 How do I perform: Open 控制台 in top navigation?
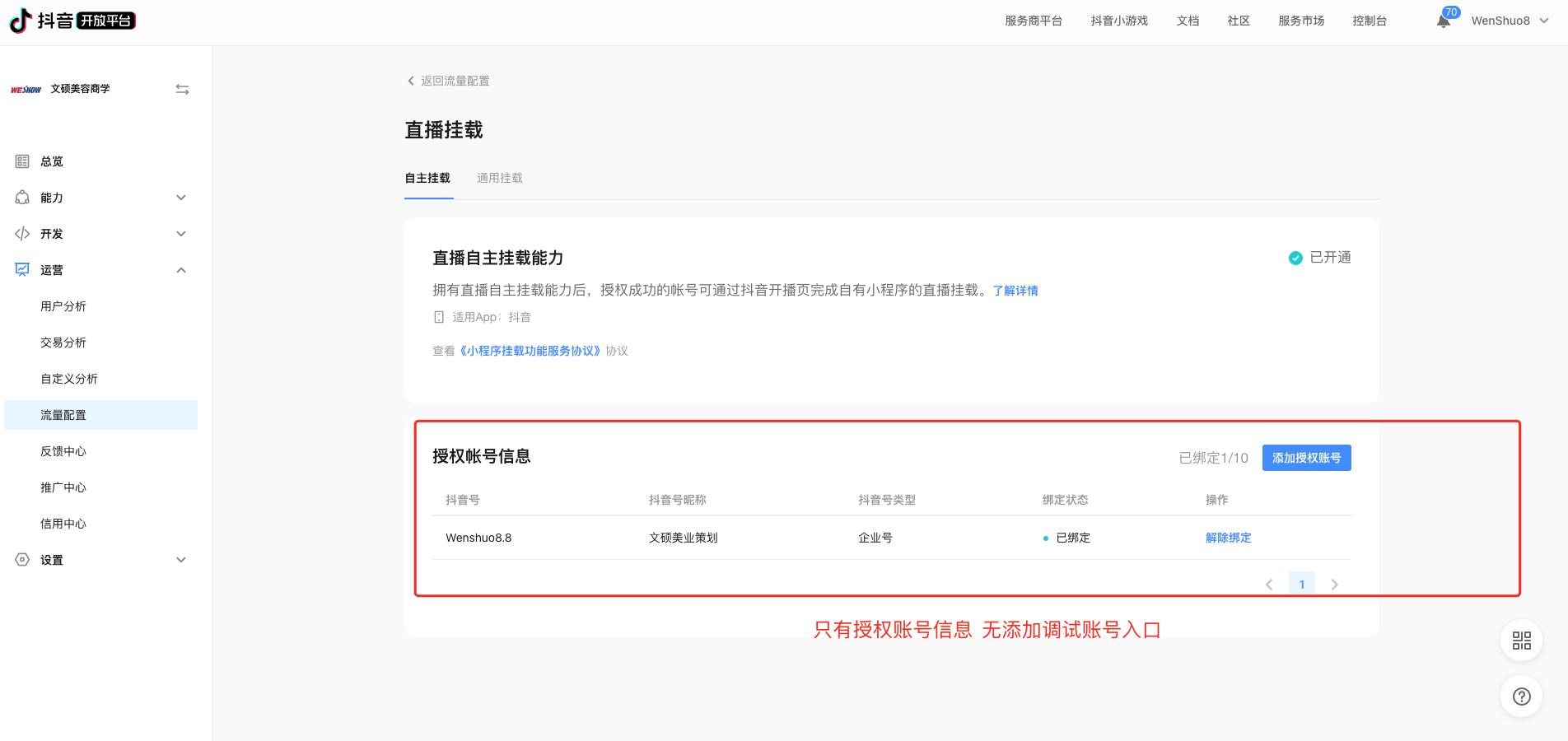click(x=1370, y=21)
